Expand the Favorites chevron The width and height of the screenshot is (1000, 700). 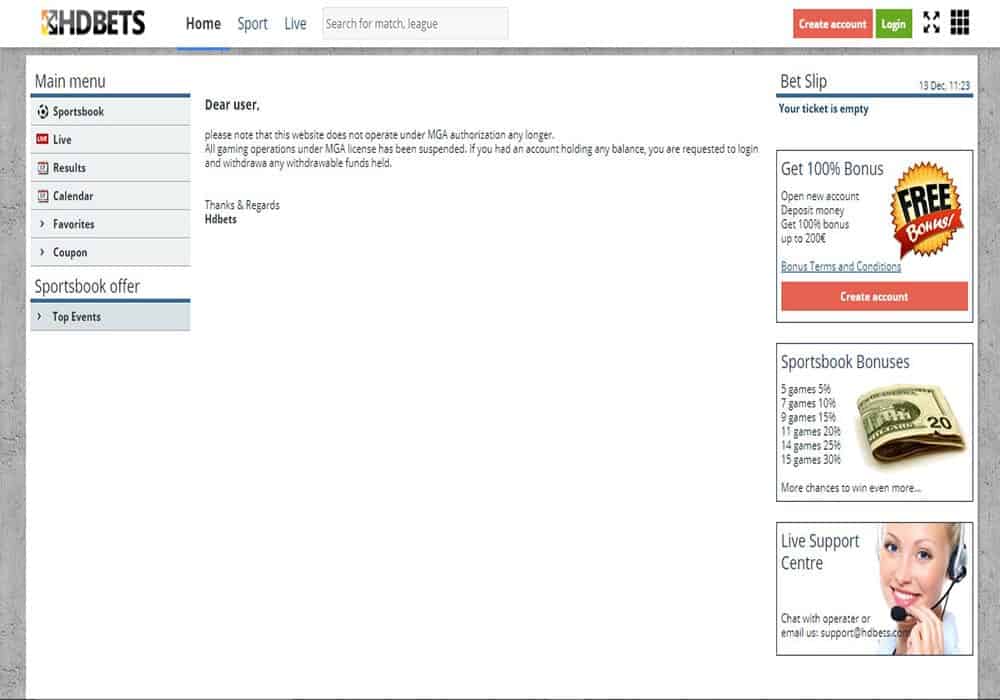pos(42,224)
